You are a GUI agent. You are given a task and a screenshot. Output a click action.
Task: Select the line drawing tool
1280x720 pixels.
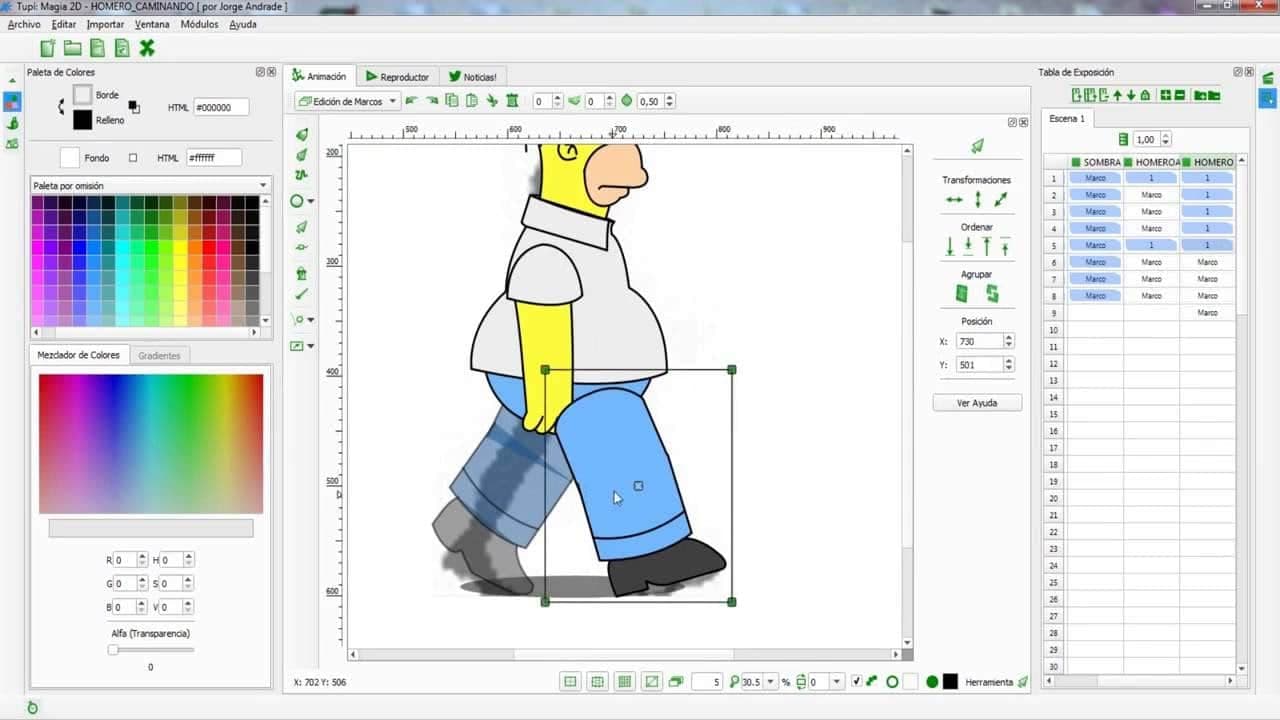(x=301, y=294)
